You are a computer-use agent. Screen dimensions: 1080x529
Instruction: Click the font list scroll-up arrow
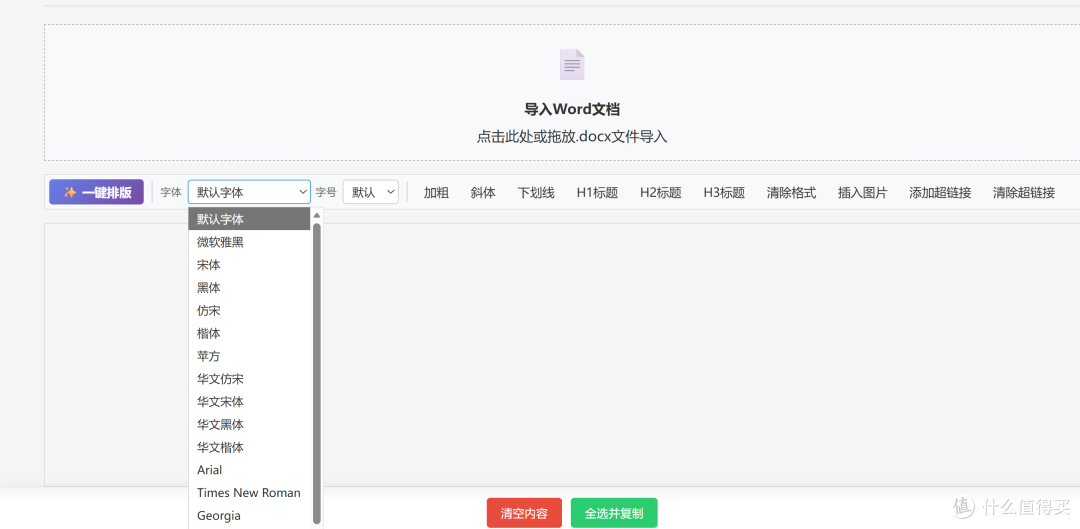[317, 214]
